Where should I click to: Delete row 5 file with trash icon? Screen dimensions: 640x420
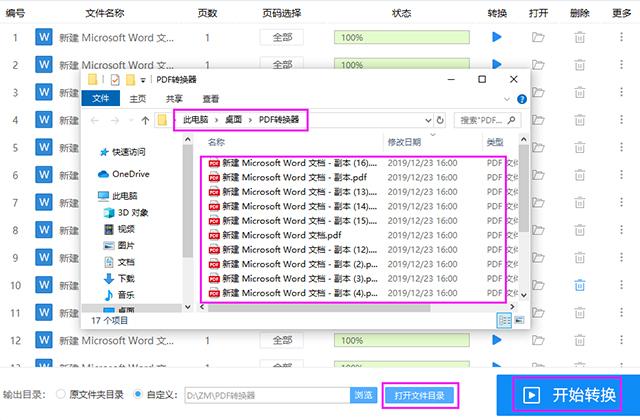click(580, 147)
